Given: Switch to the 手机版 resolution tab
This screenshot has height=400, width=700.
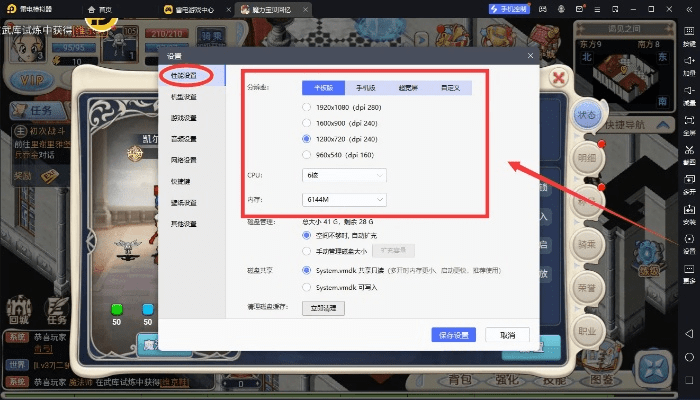Looking at the screenshot, I should 366,88.
